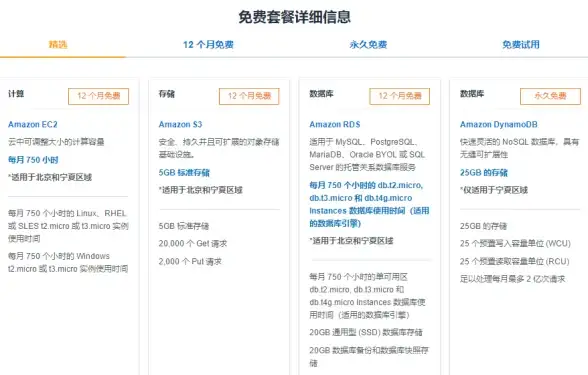Click 25GB 的存储 blue heading
Screen dimensions: 588x375
pos(484,172)
